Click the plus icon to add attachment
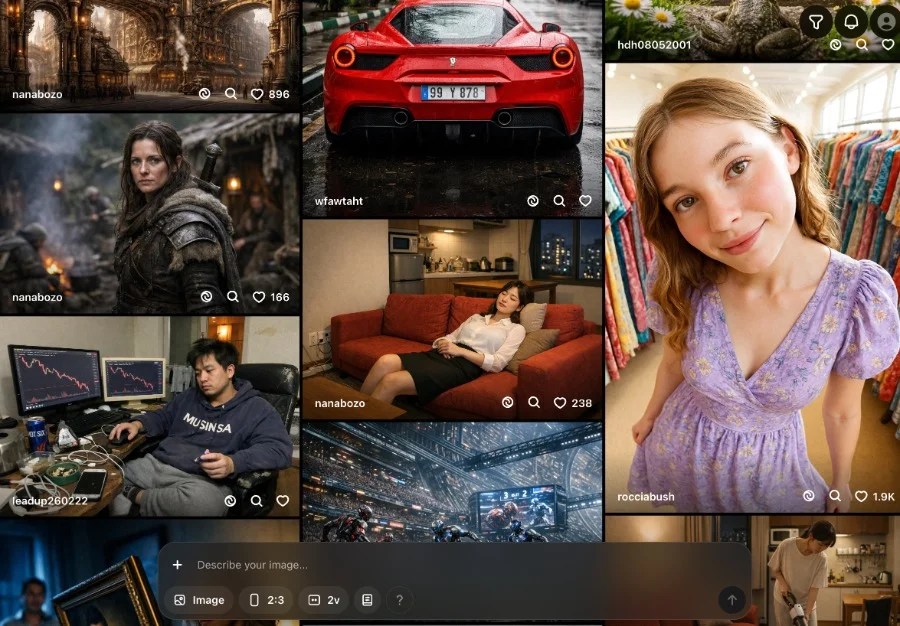This screenshot has height=626, width=900. [177, 565]
